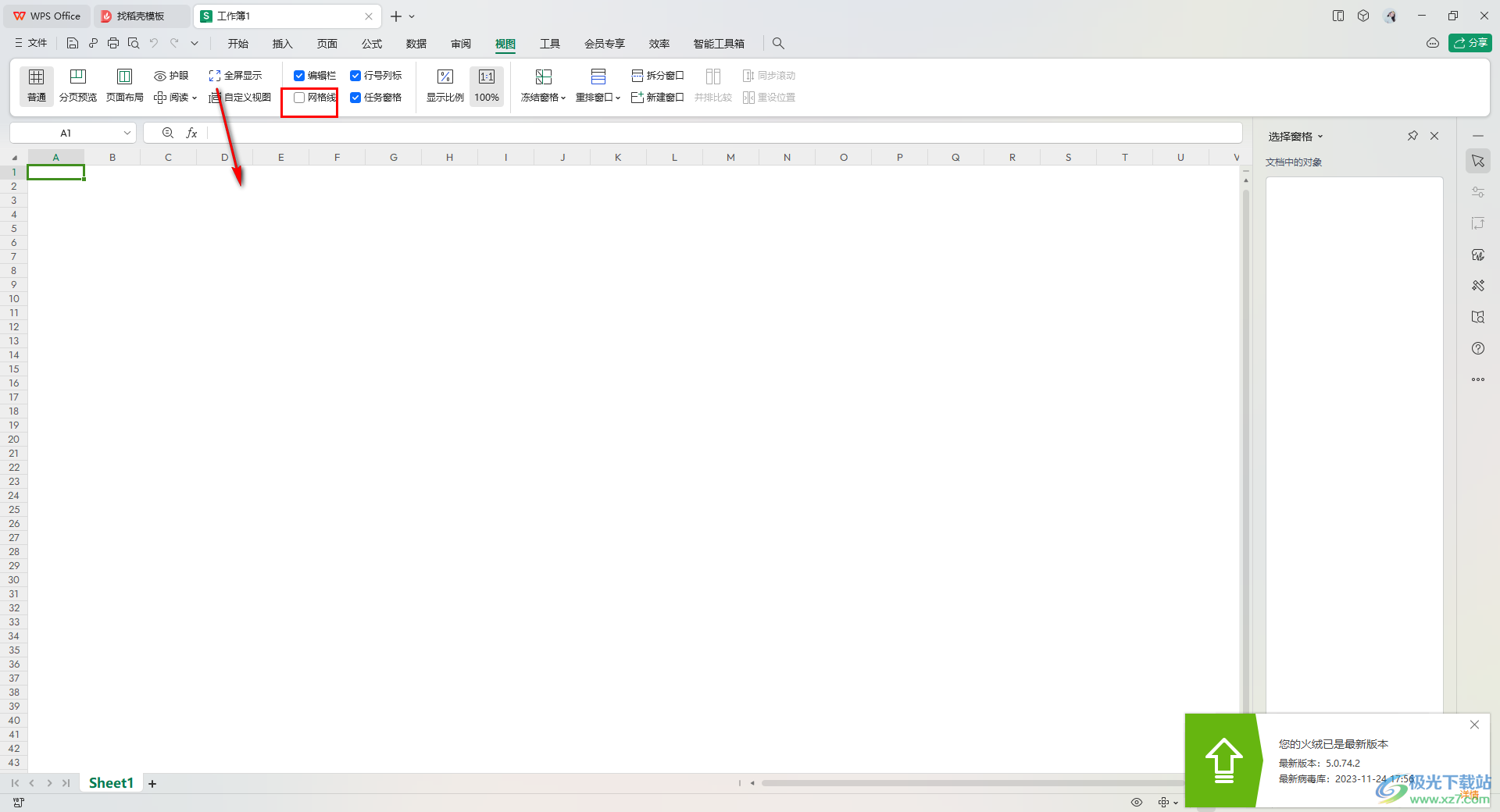This screenshot has height=812, width=1500.
Task: Open the 冻结窗格 freeze panes dropdown
Action: click(x=543, y=85)
